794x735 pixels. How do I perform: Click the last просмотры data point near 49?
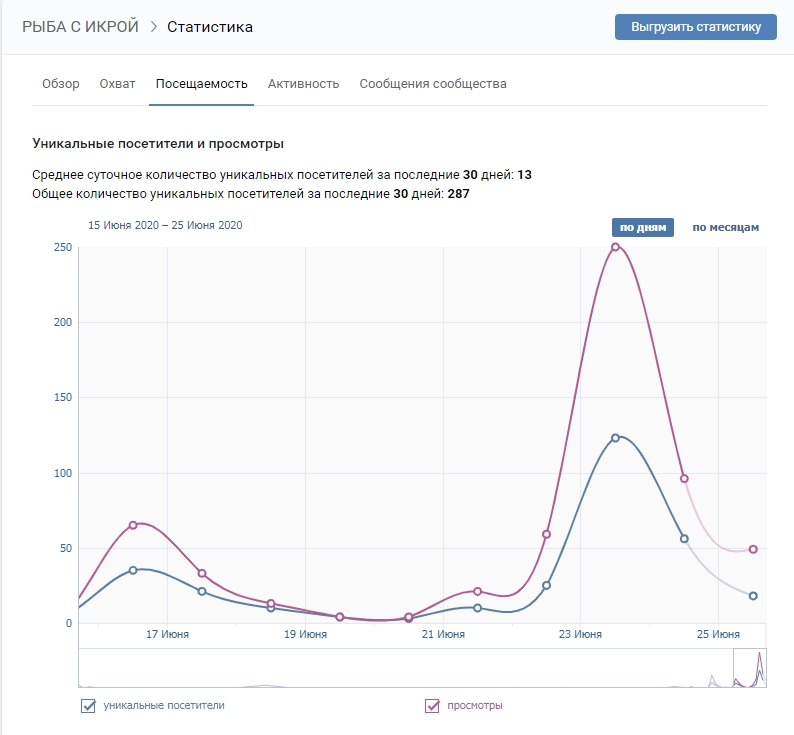(753, 549)
